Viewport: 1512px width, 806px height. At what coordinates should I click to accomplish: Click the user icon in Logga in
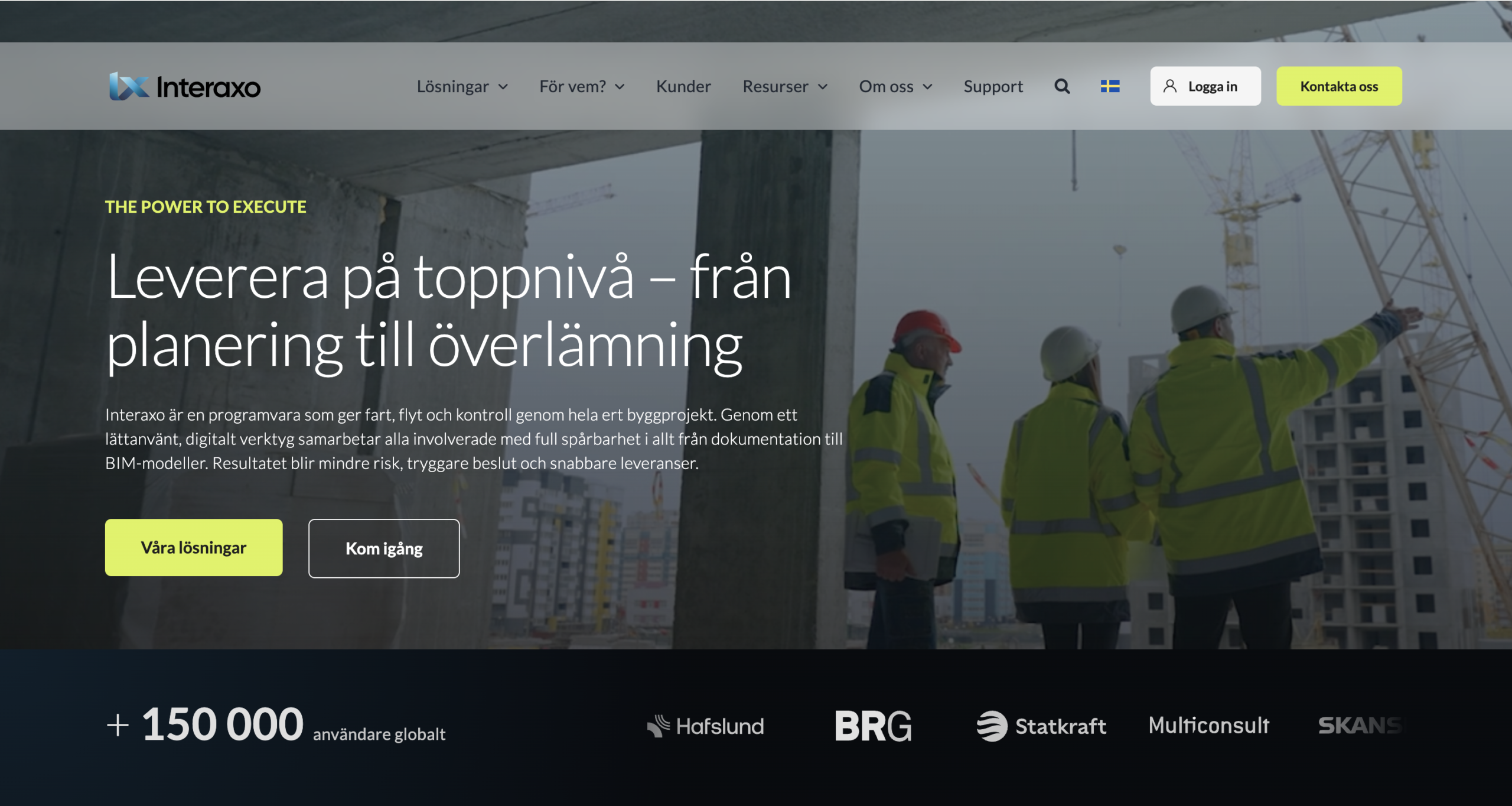click(1169, 86)
